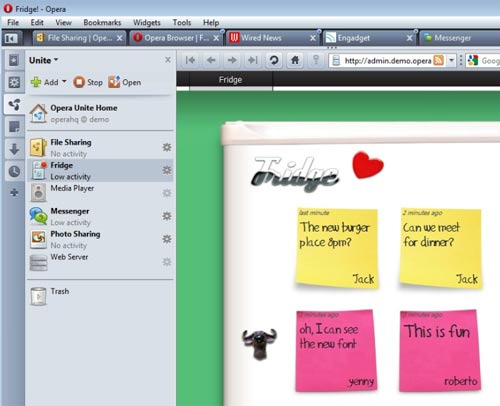The image size is (500, 406).
Task: Select the Web Server service
Action: point(100,262)
